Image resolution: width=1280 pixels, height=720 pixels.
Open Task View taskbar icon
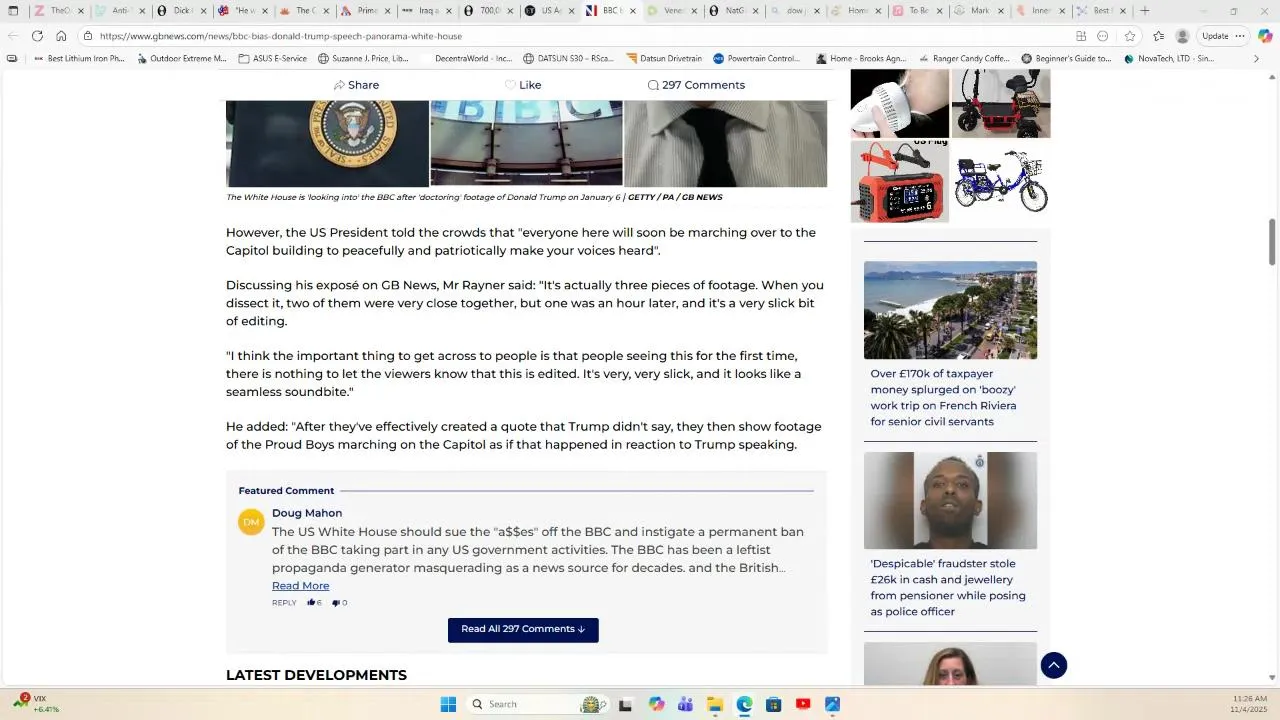click(626, 704)
